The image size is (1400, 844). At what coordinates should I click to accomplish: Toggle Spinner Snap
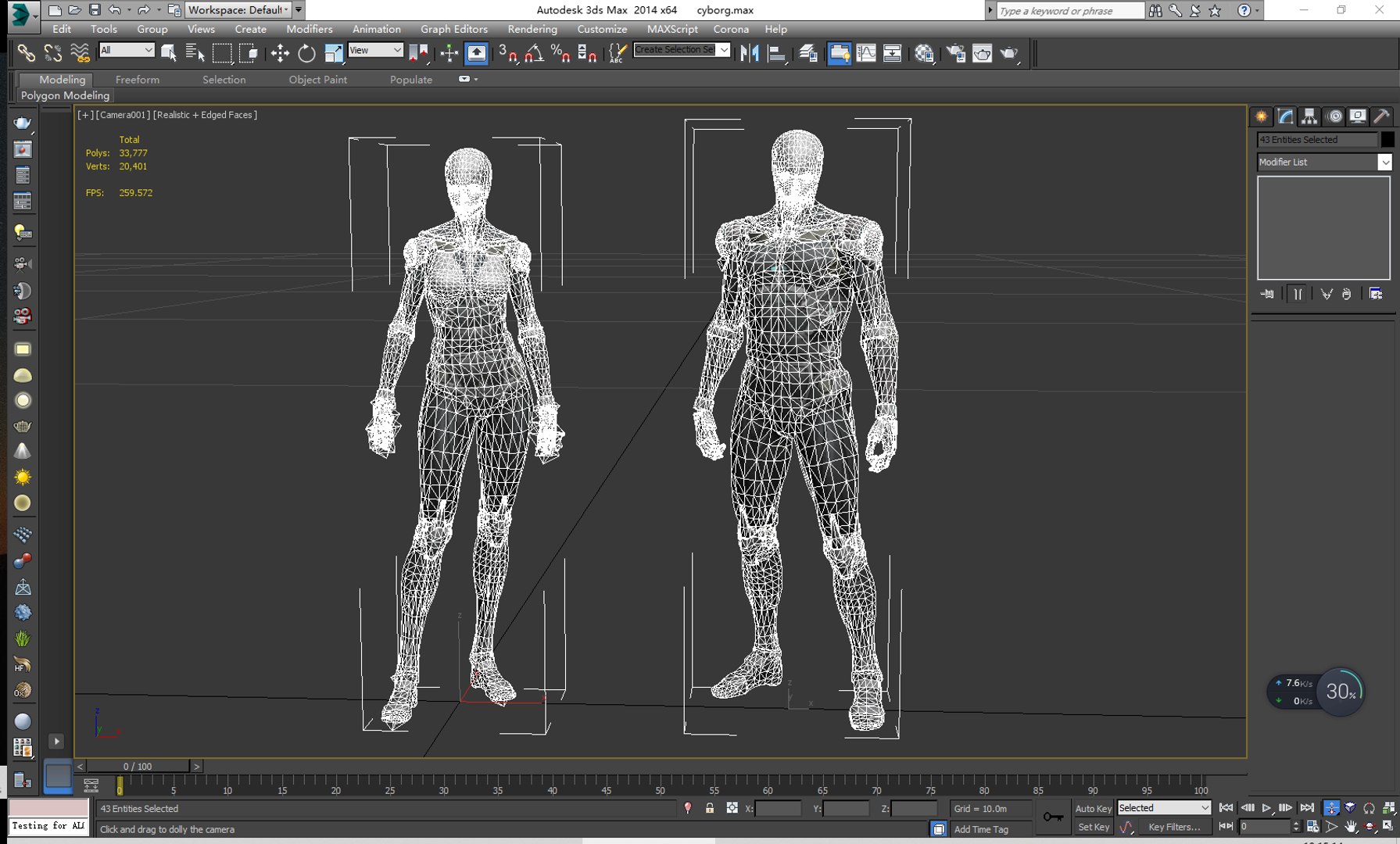[587, 53]
